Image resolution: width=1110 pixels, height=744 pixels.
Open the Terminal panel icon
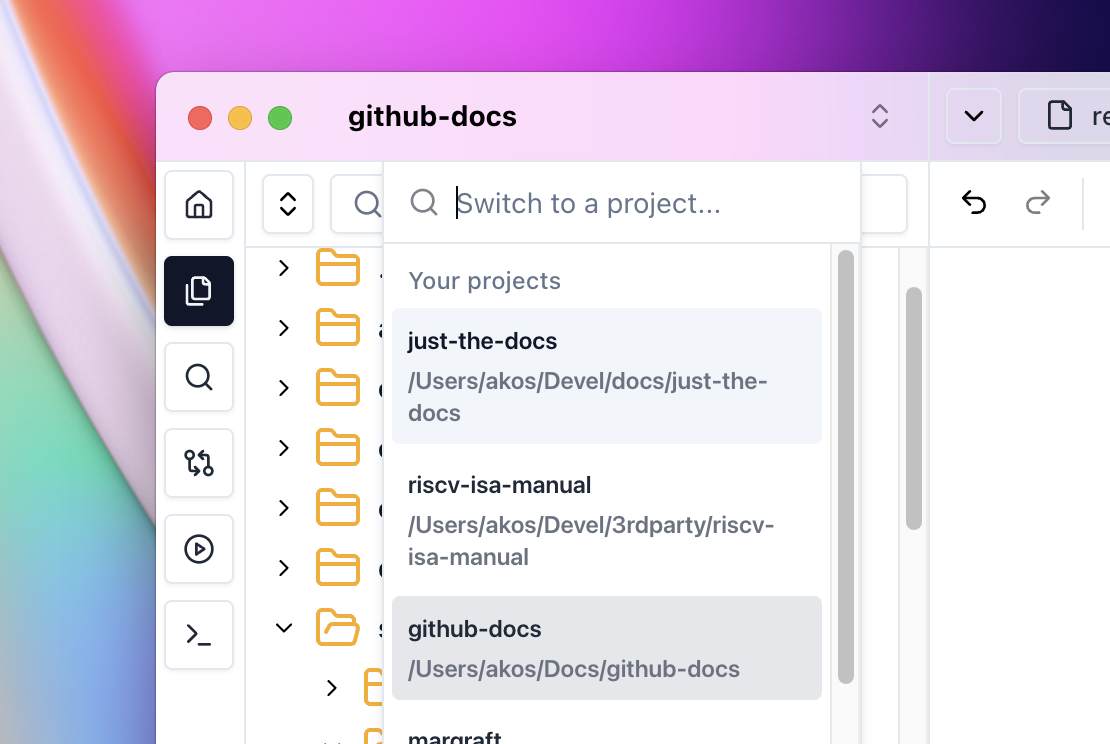click(199, 635)
